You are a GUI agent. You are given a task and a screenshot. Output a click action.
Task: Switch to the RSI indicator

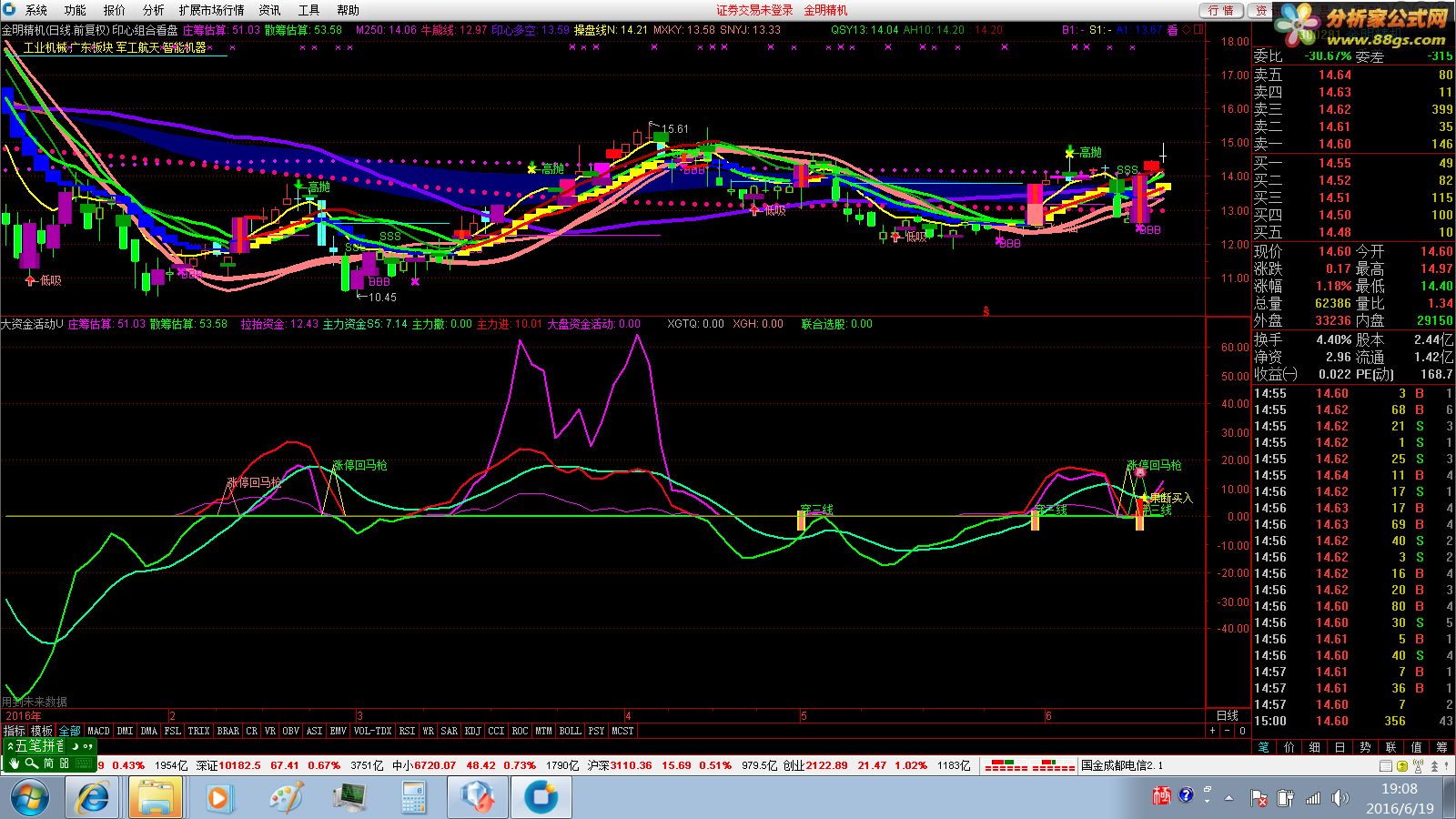pos(407,731)
